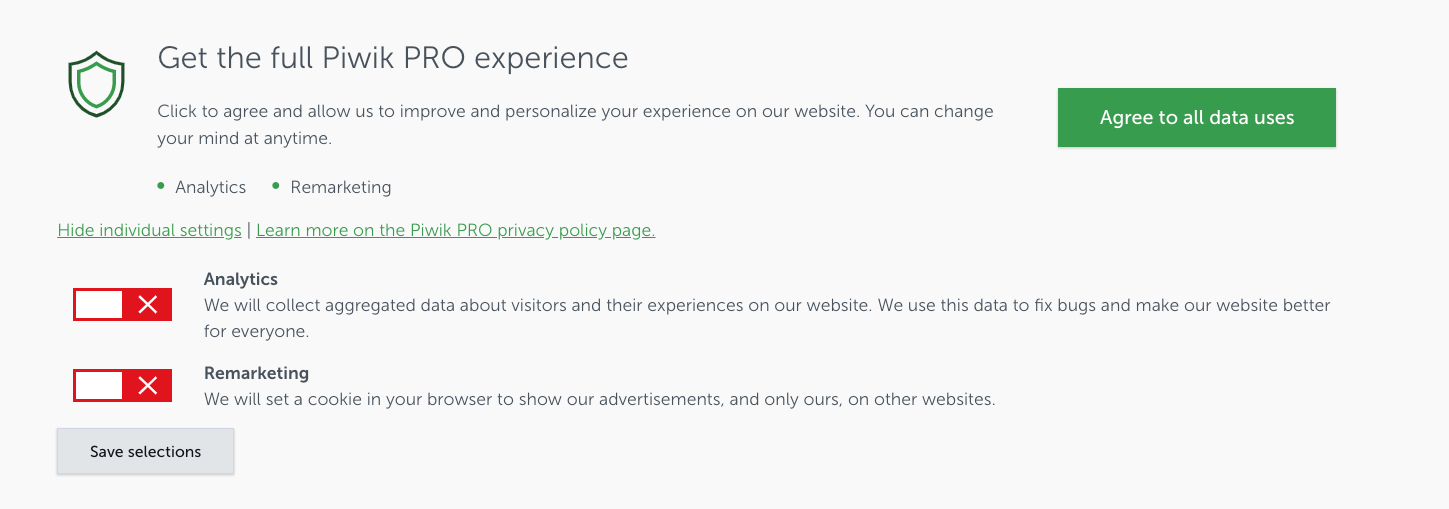Click the white knob of Analytics switch
This screenshot has height=509, width=1449.
tap(99, 305)
